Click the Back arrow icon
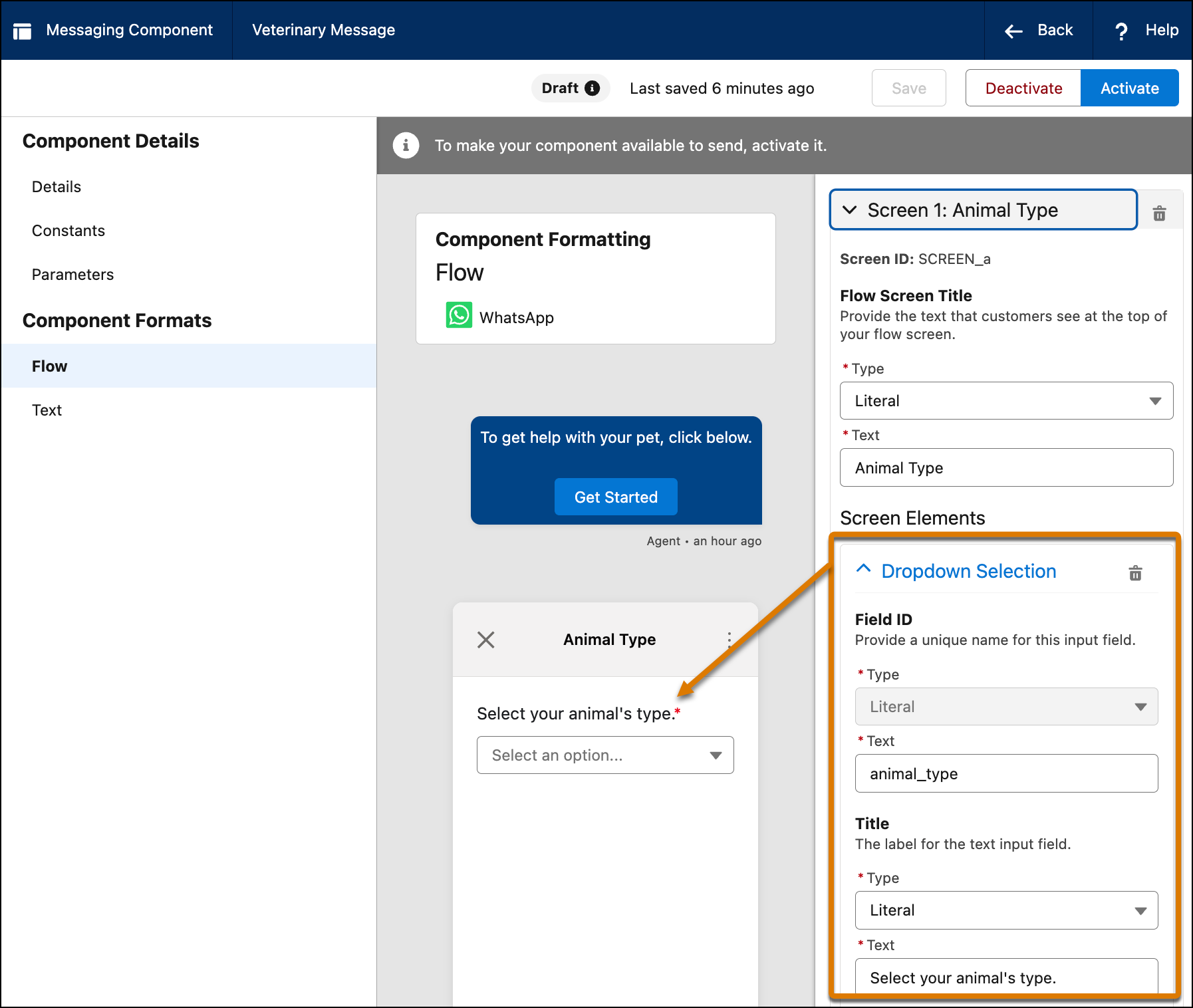 click(1013, 31)
